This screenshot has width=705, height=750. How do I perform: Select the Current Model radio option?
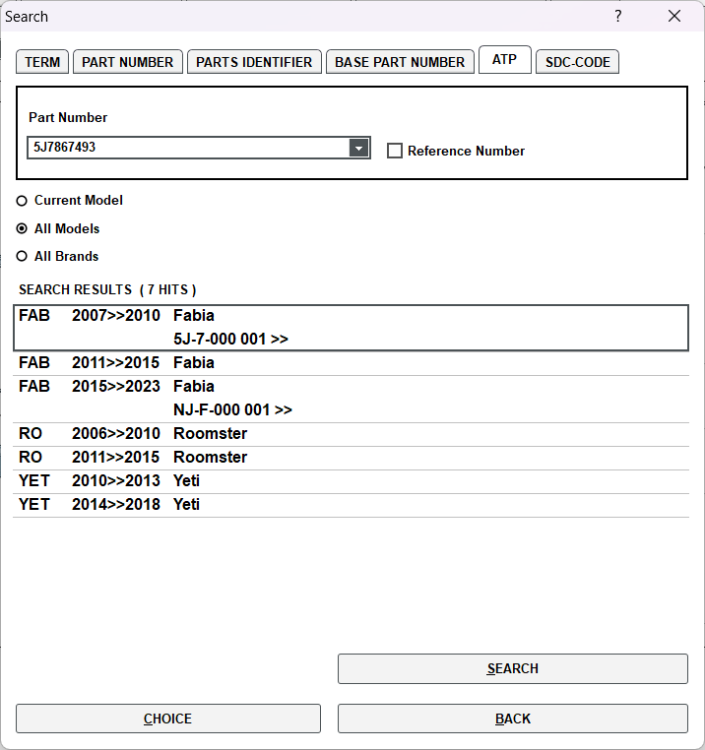[22, 201]
